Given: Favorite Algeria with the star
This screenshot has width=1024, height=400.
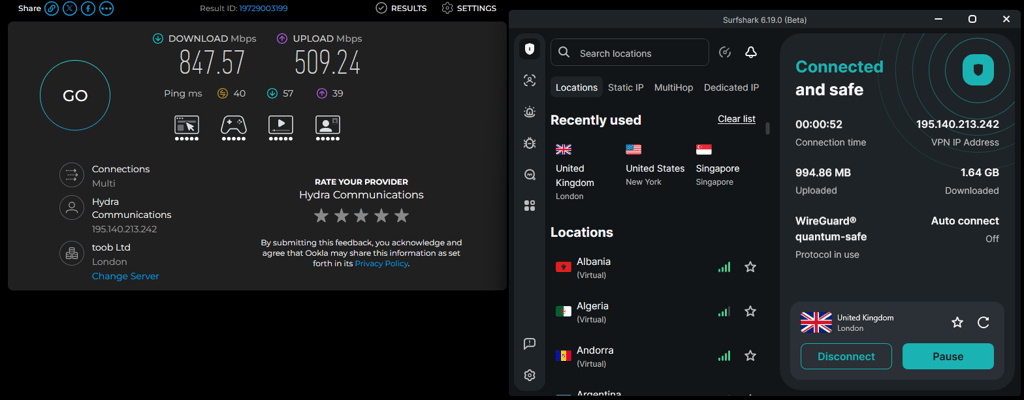Looking at the screenshot, I should [x=750, y=311].
